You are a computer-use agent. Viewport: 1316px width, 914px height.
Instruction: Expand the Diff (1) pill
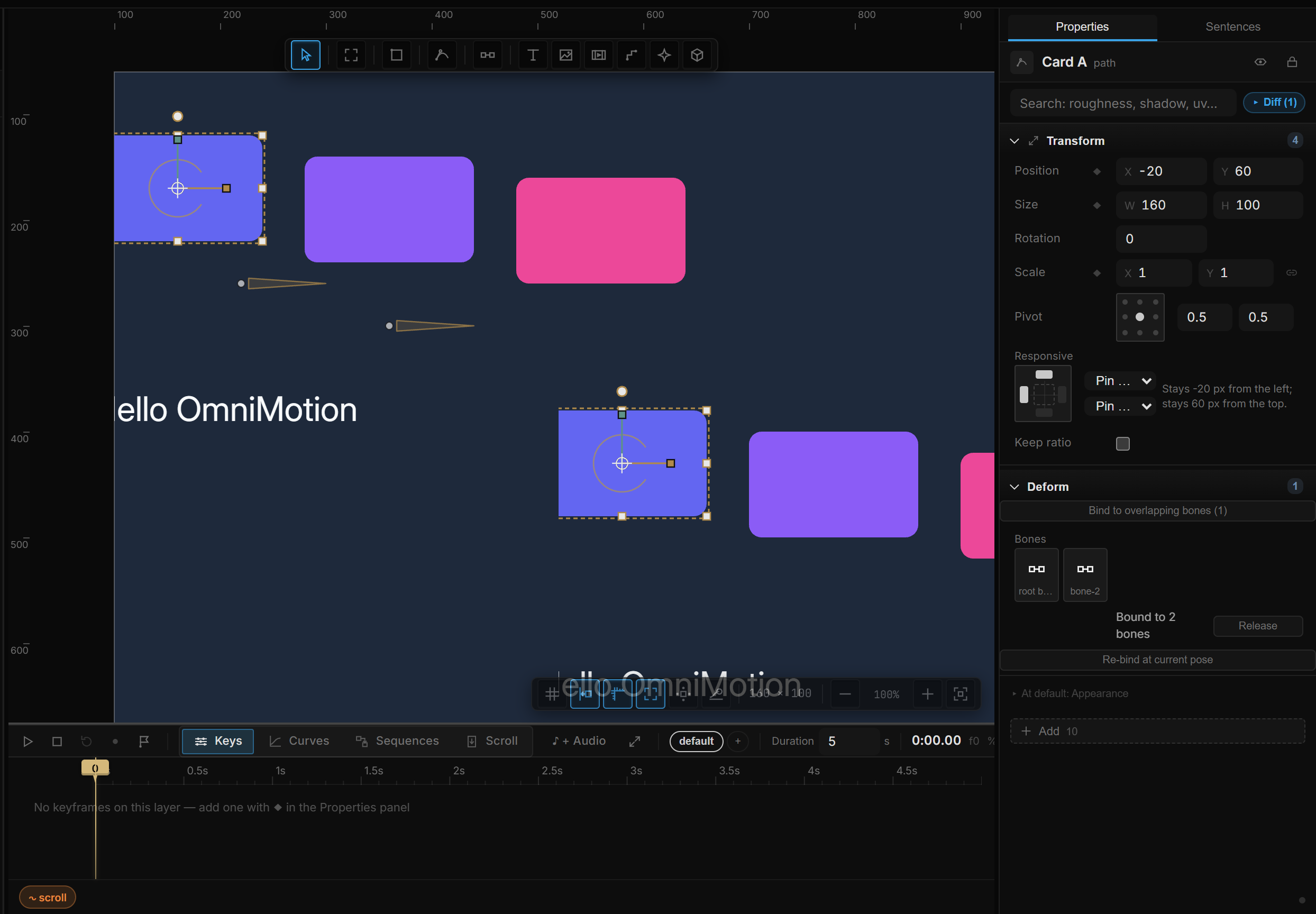pos(1274,103)
